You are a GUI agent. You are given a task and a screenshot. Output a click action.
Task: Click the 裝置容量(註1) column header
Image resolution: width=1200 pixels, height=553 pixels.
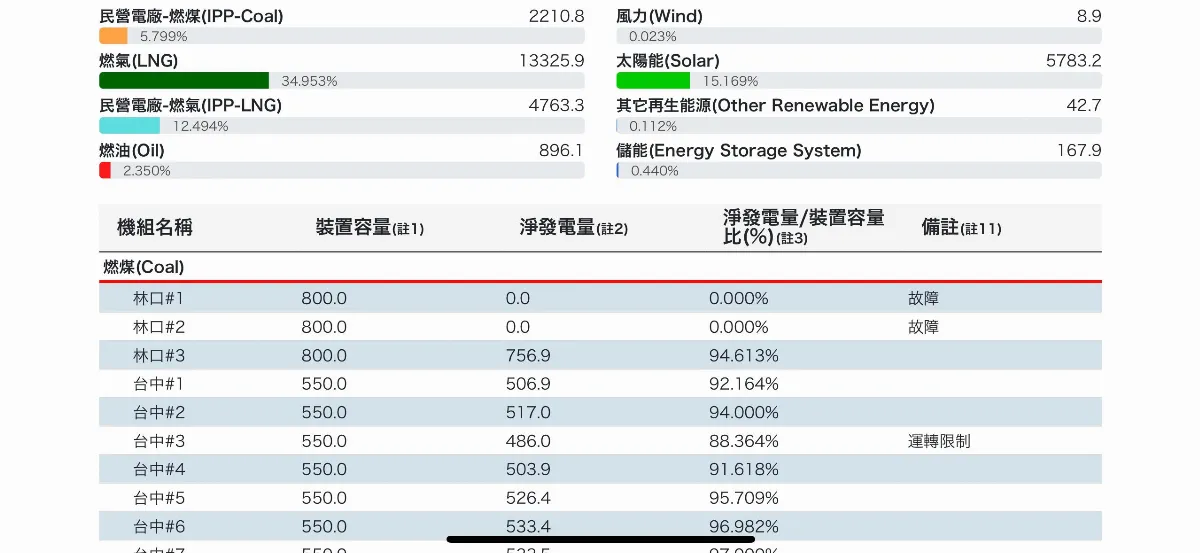coord(370,228)
